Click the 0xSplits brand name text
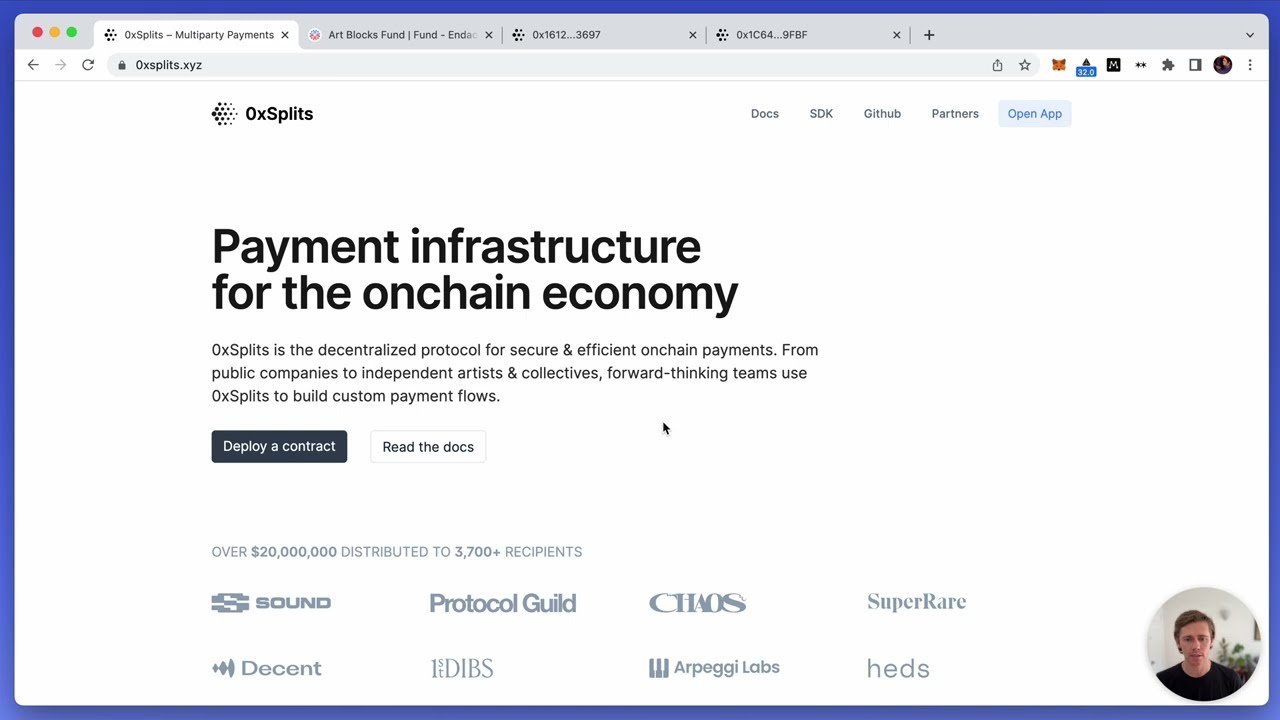1280x720 pixels. pos(279,114)
